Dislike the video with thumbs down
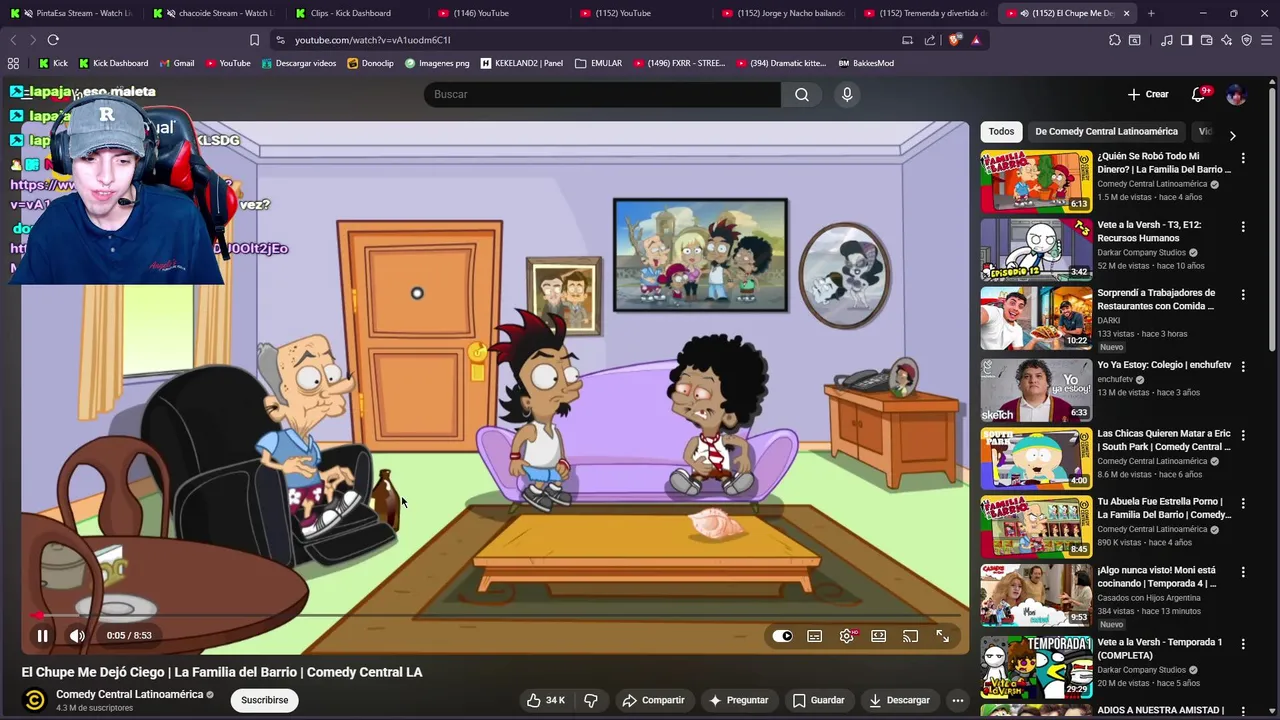 (591, 700)
